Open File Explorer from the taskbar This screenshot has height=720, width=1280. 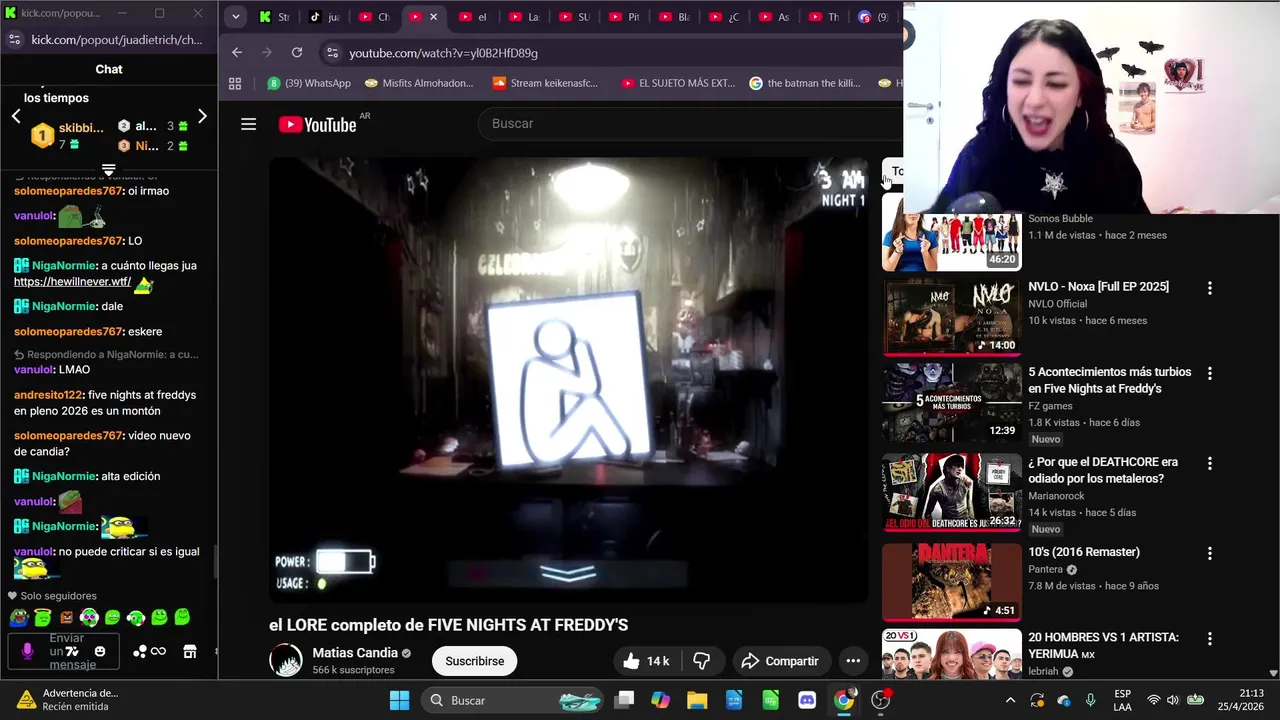(x=697, y=700)
